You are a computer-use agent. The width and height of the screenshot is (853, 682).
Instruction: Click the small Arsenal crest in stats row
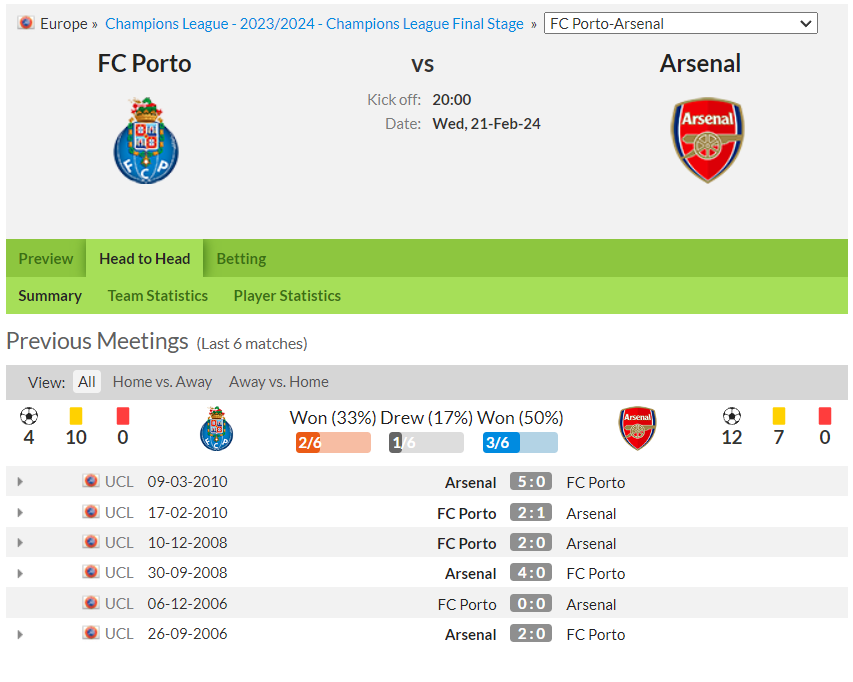tap(638, 429)
